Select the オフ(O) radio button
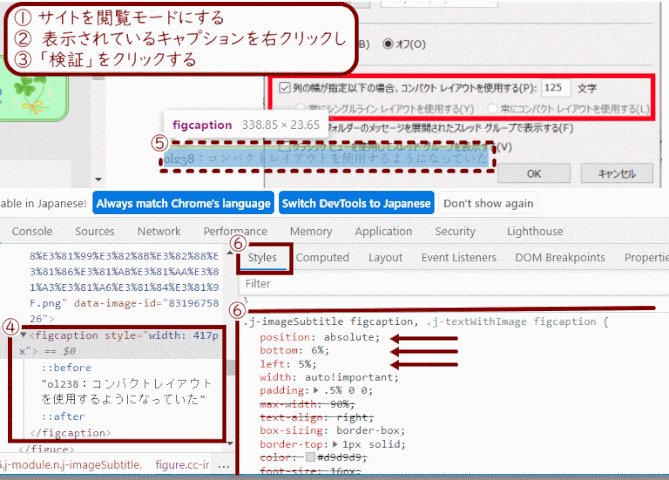 [x=388, y=44]
